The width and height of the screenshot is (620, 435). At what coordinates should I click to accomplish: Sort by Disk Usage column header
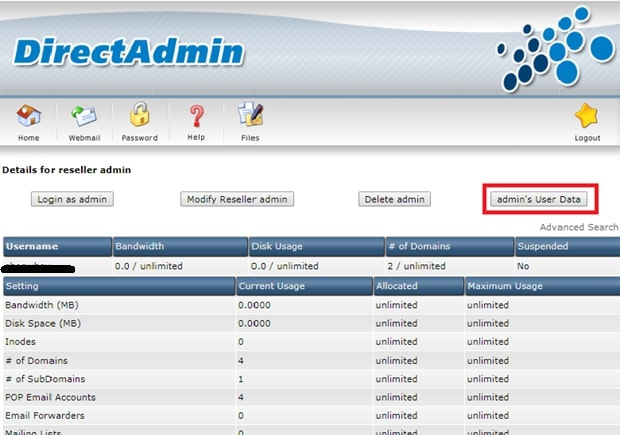(317, 246)
